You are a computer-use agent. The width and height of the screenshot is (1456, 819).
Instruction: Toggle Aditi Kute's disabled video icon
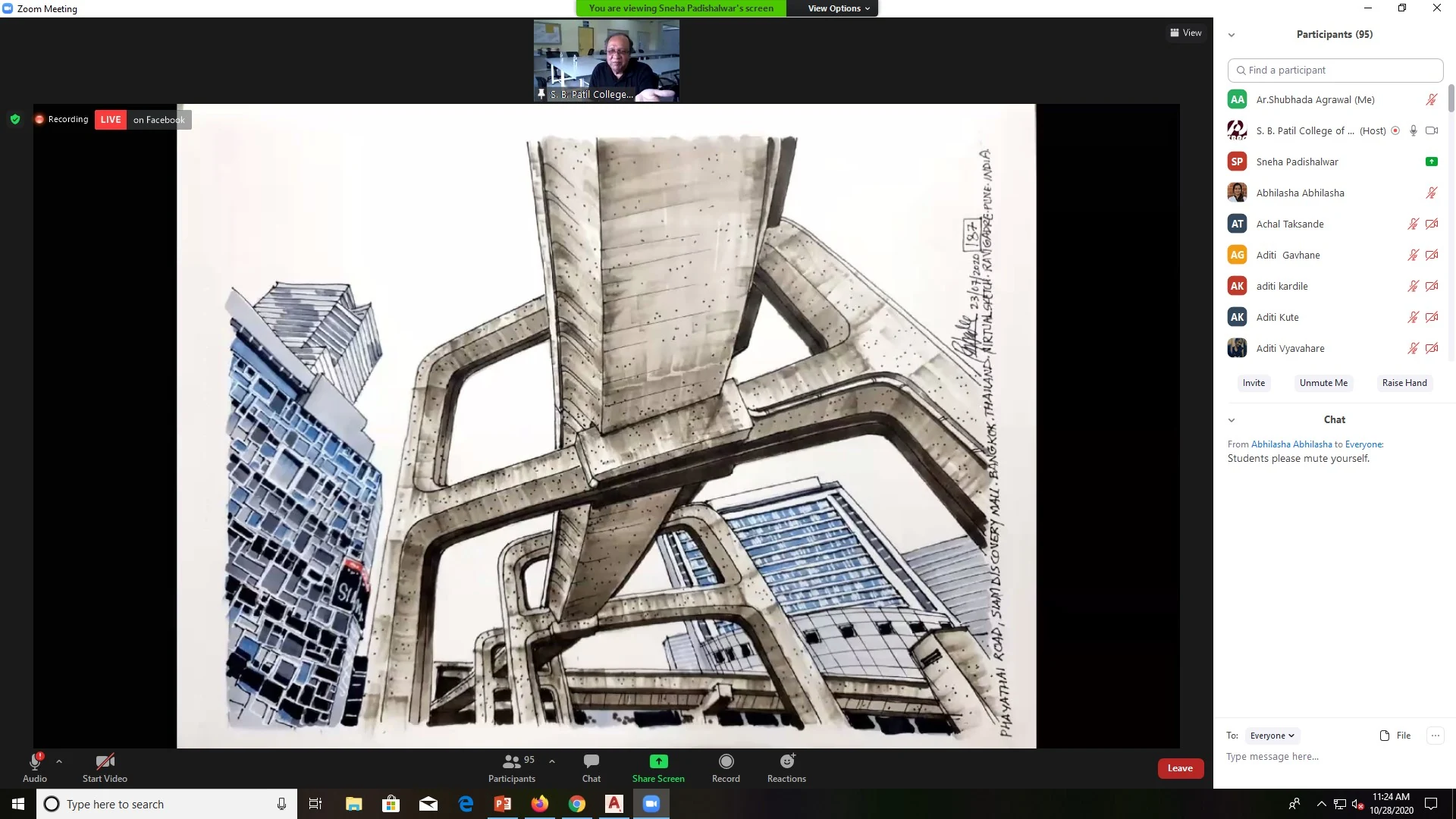coord(1432,317)
